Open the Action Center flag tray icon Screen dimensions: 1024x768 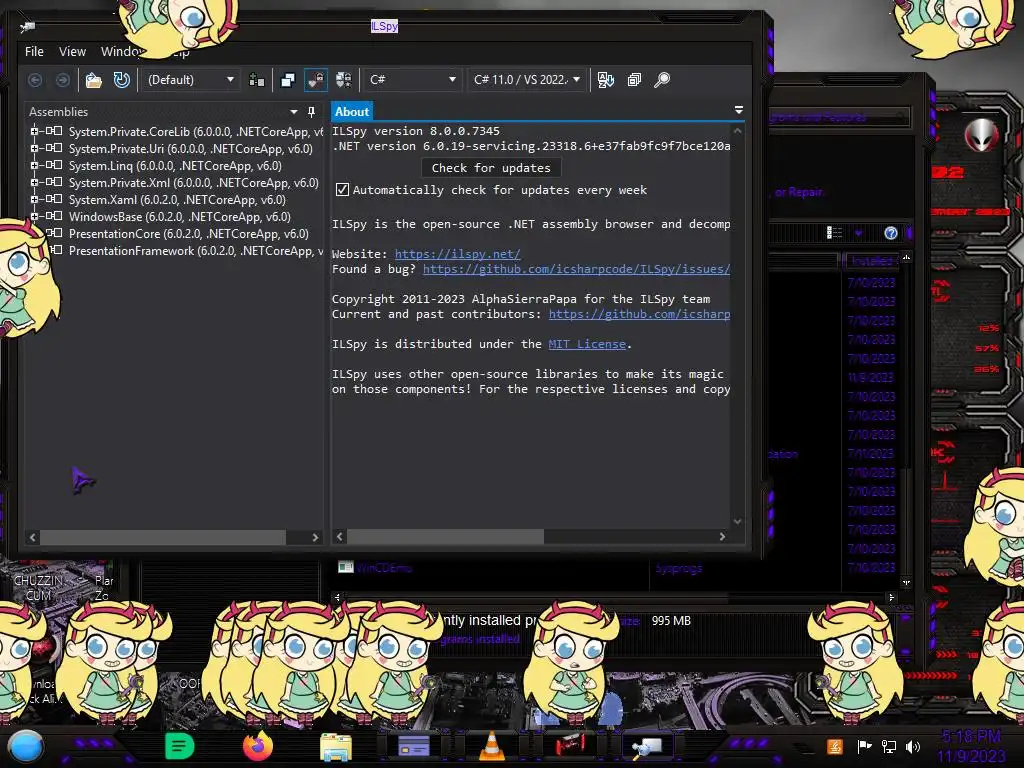click(865, 746)
